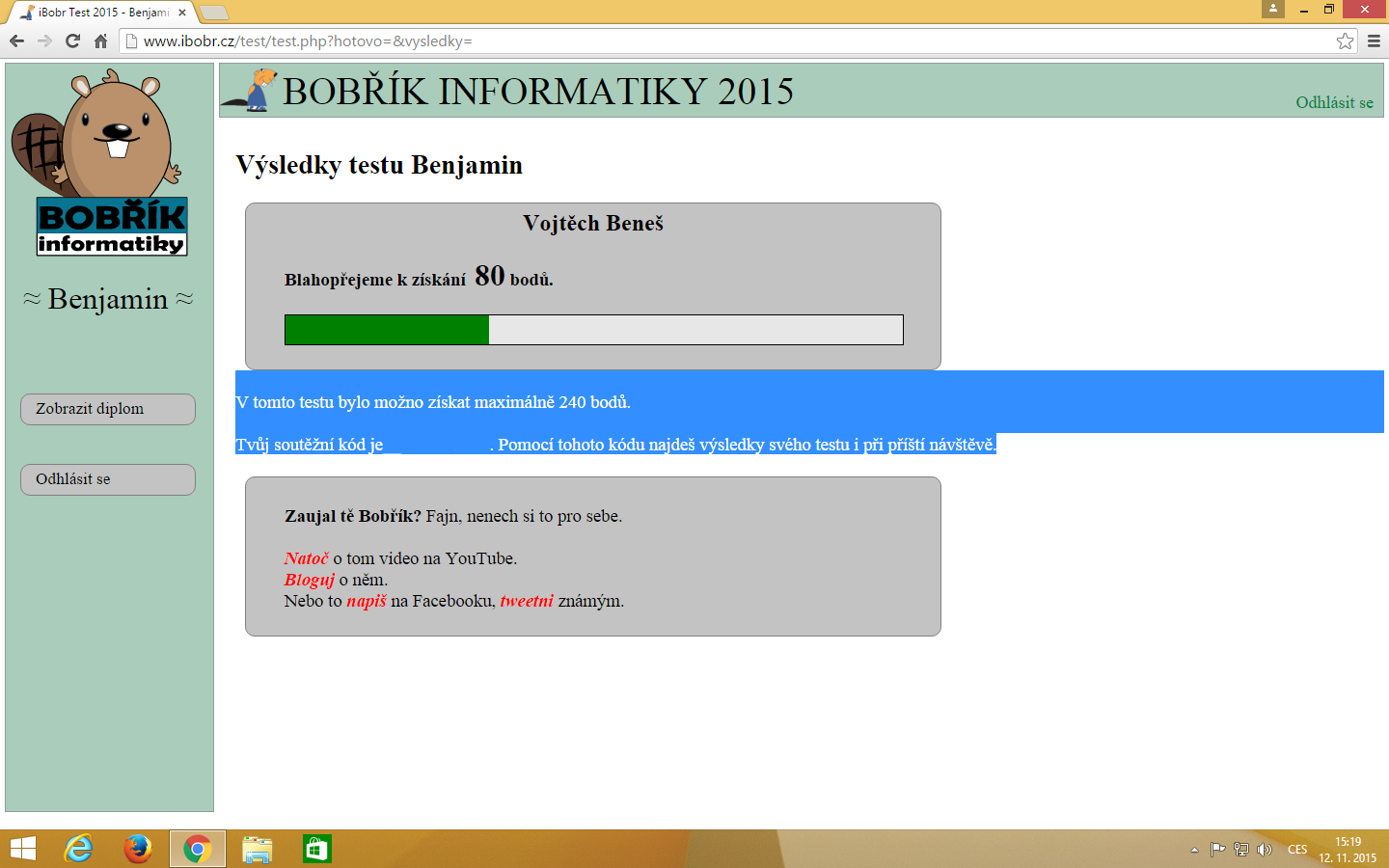Launch Firefox from the taskbar

[x=137, y=849]
